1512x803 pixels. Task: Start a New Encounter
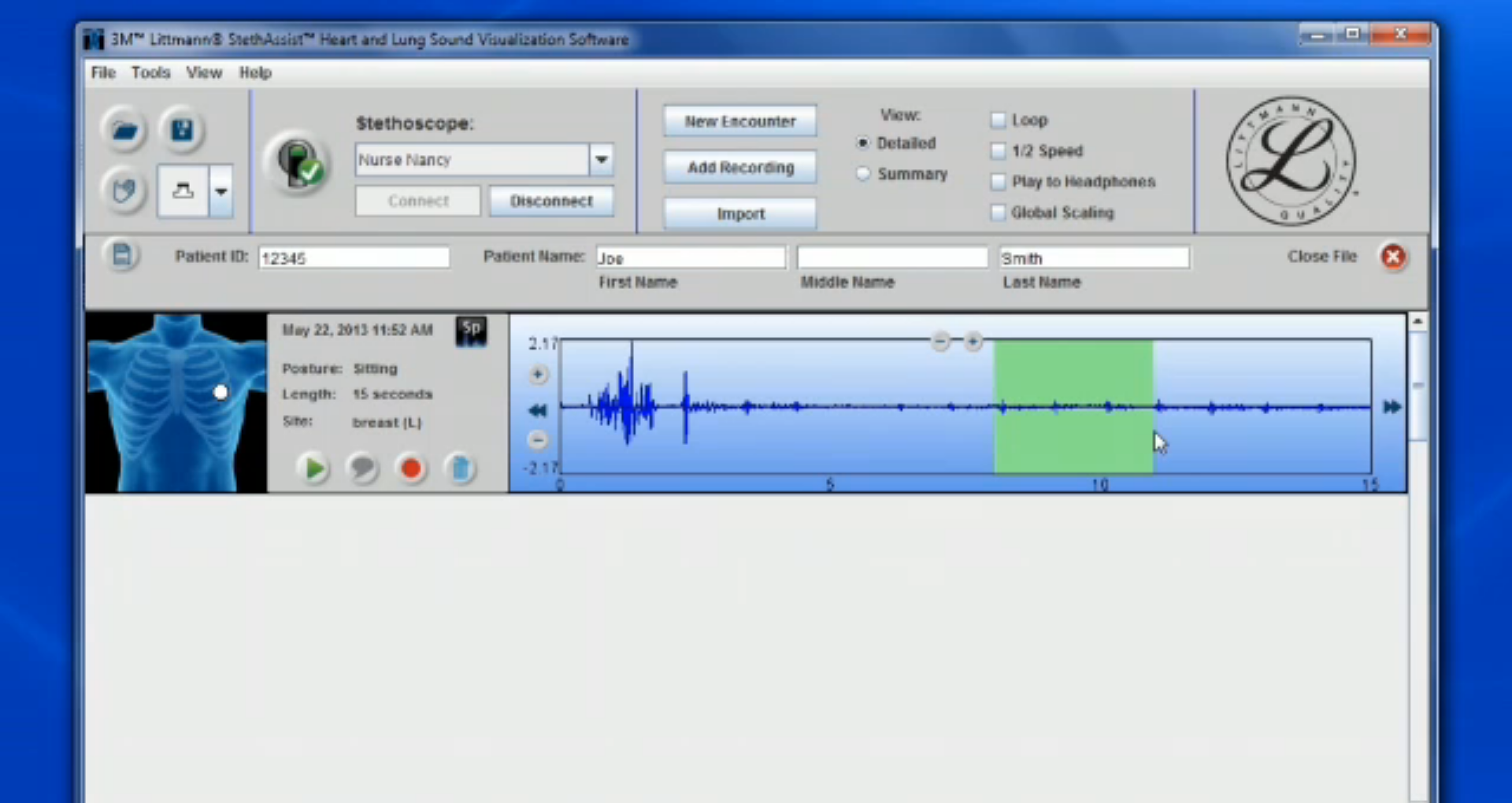click(x=739, y=121)
